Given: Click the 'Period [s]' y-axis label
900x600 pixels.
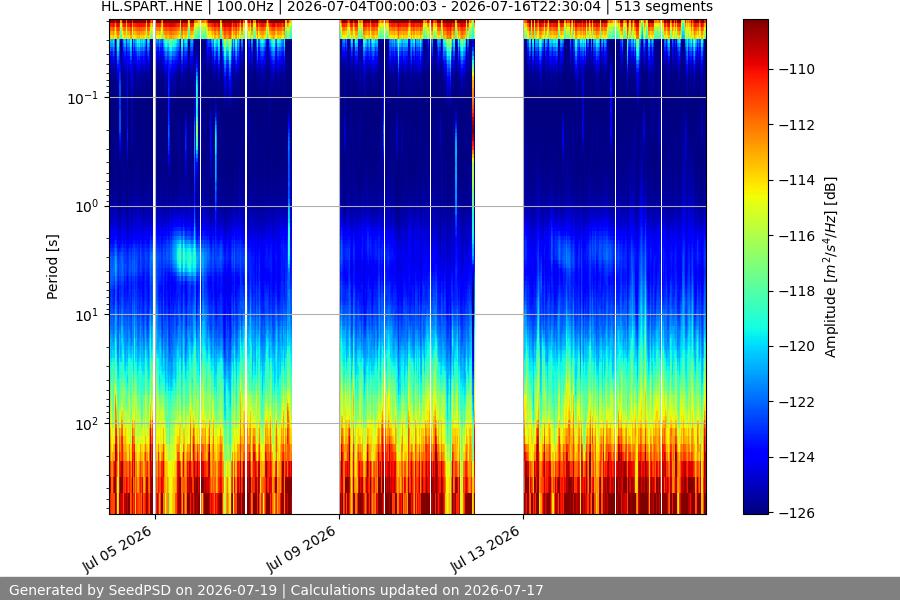Looking at the screenshot, I should [52, 267].
